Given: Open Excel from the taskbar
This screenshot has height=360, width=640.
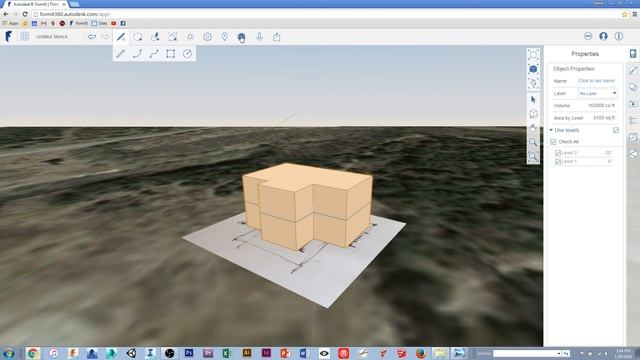Looking at the screenshot, I should tap(227, 353).
